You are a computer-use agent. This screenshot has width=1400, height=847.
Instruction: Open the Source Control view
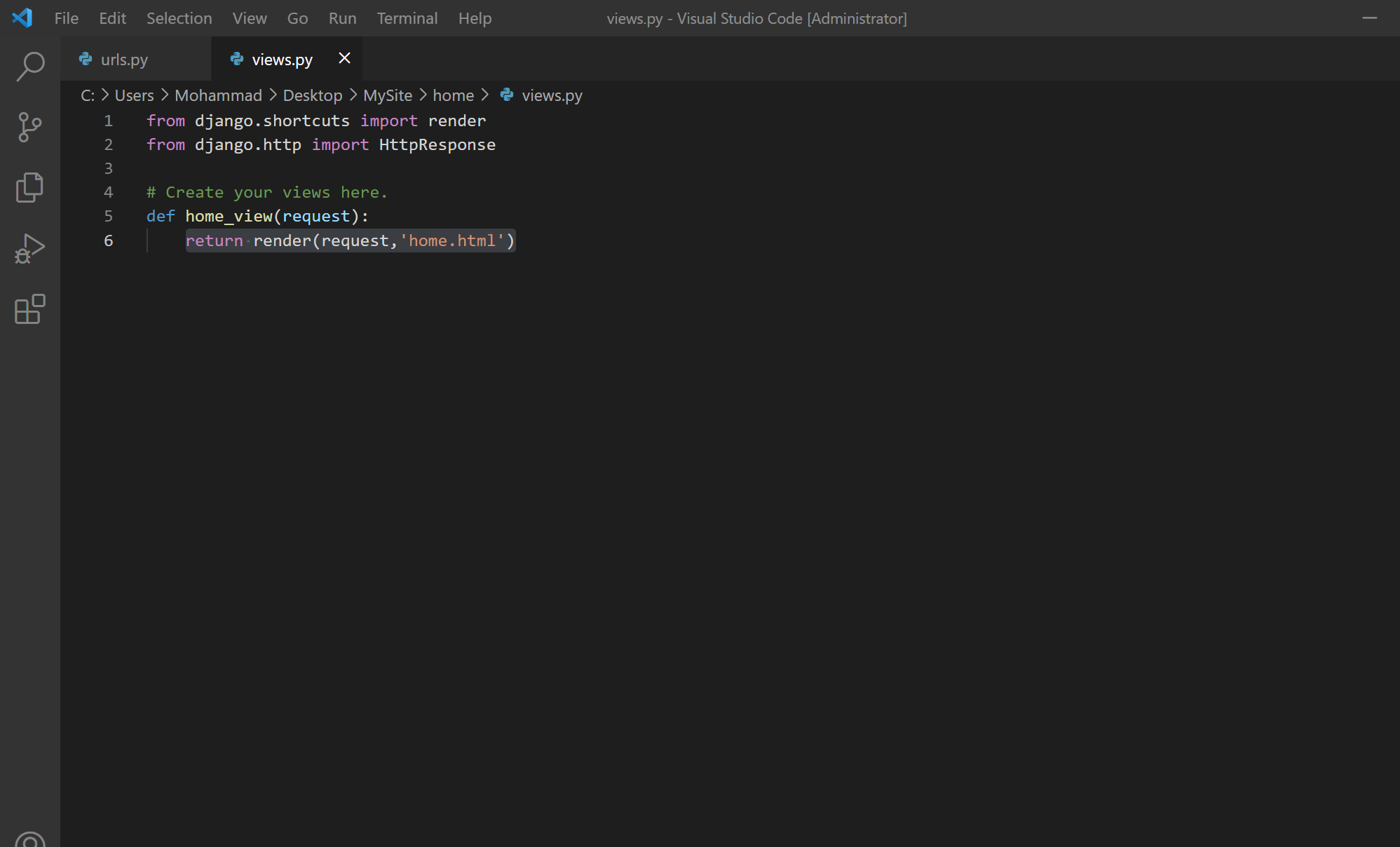pos(30,128)
